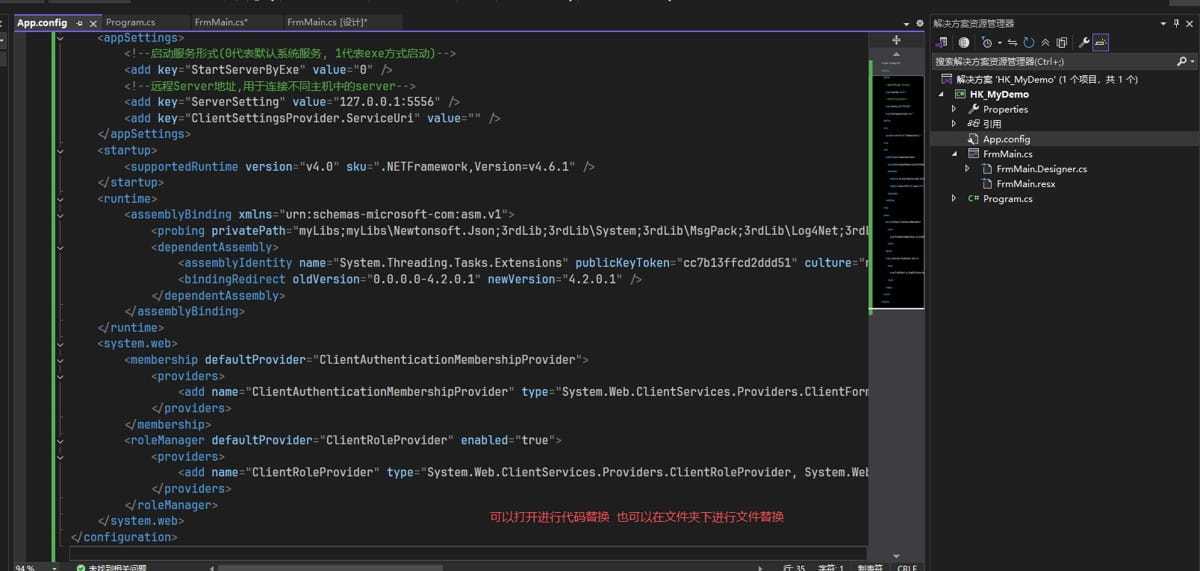Collapse the HK_MyDemo project node
The height and width of the screenshot is (571, 1200).
940,94
